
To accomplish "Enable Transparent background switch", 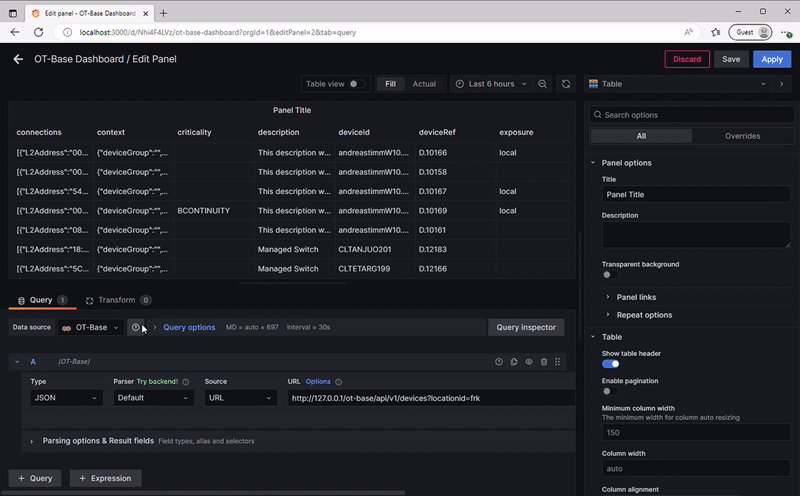I will click(x=610, y=275).
